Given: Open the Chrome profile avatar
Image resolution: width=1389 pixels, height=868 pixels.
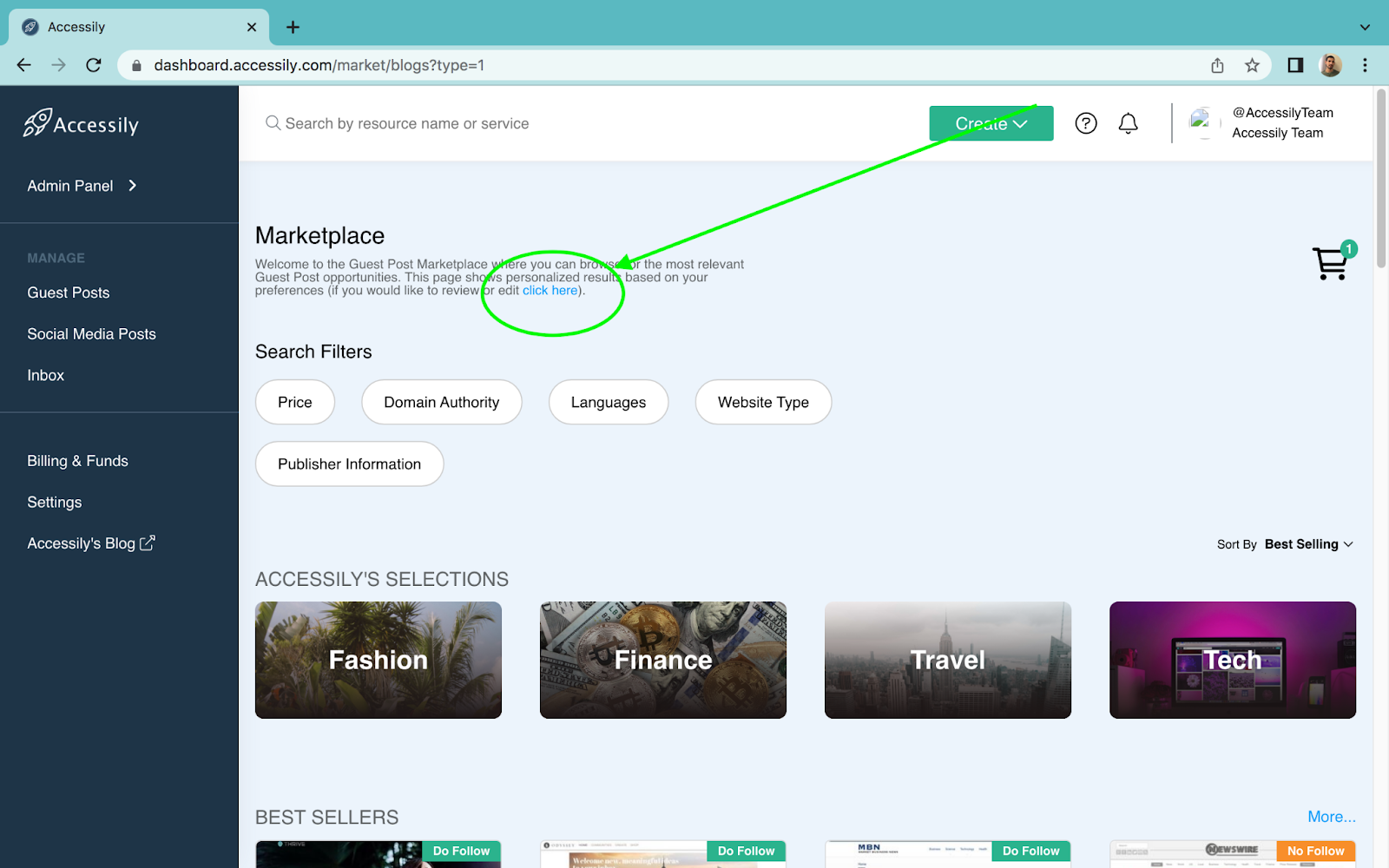Looking at the screenshot, I should [1330, 65].
